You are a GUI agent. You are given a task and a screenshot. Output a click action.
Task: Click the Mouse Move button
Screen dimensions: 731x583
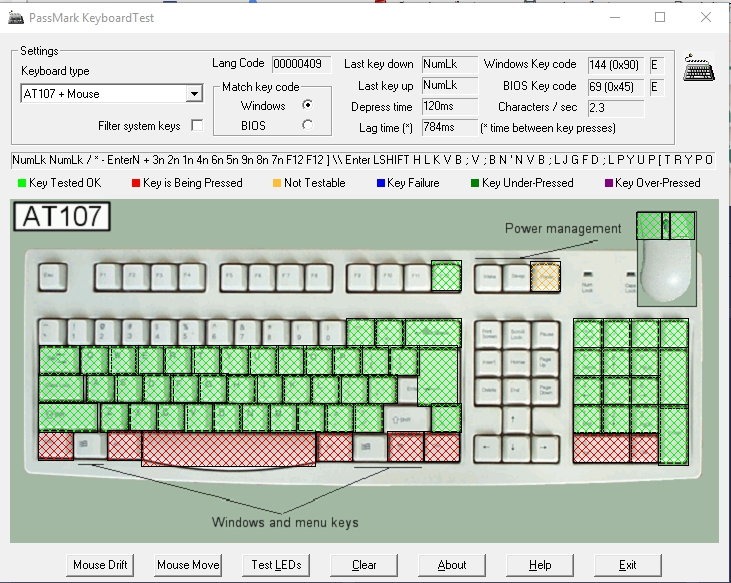coord(188,565)
